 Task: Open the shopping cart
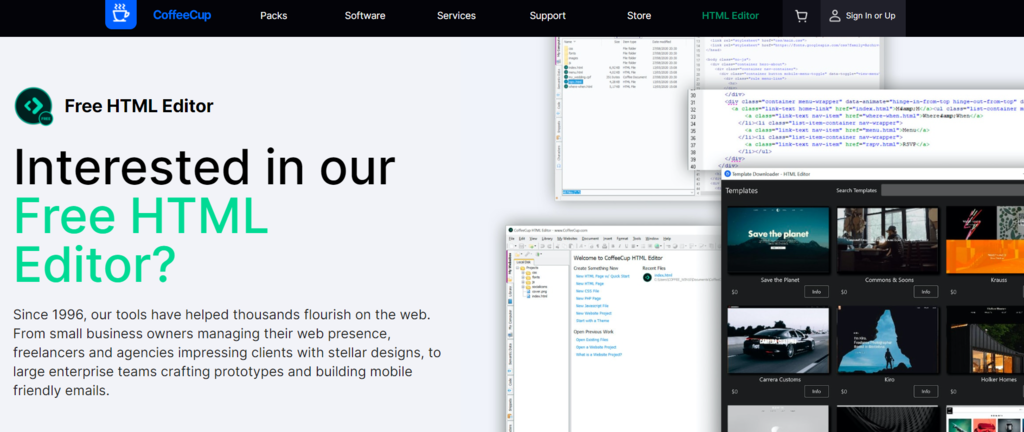(800, 16)
